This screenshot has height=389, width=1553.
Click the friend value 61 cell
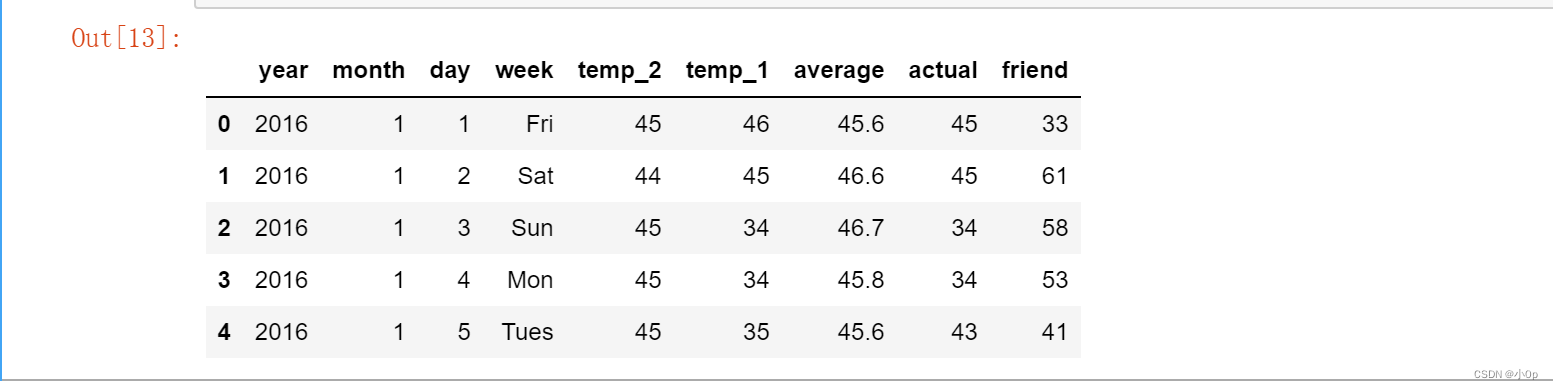tap(1053, 176)
